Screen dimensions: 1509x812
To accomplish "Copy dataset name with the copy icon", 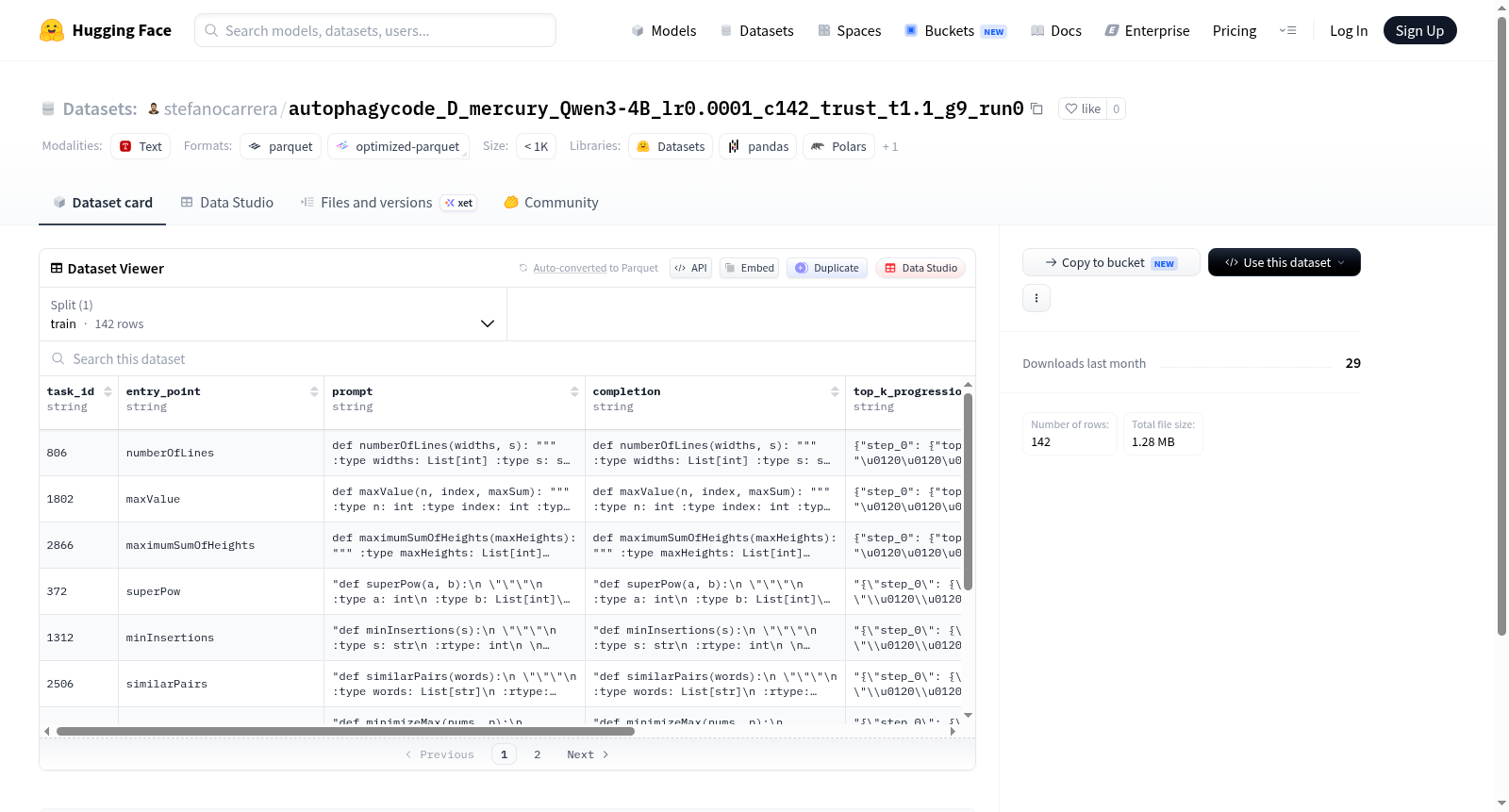I will [x=1036, y=108].
